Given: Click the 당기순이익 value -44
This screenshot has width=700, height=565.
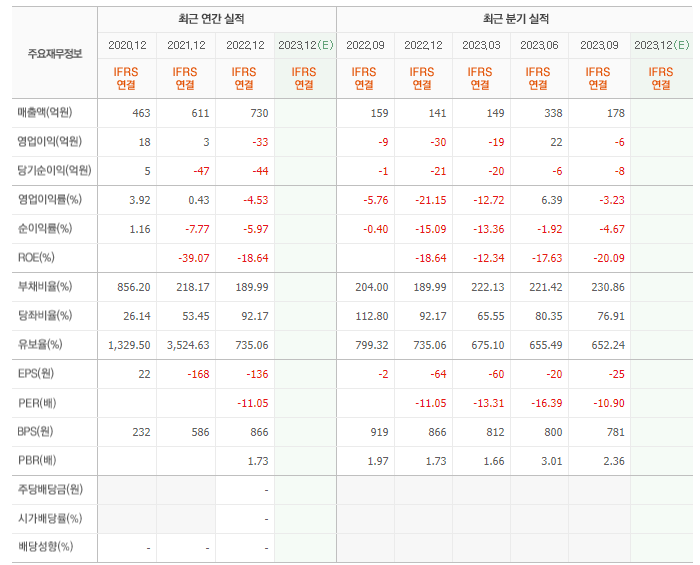Looking at the screenshot, I should [x=260, y=171].
